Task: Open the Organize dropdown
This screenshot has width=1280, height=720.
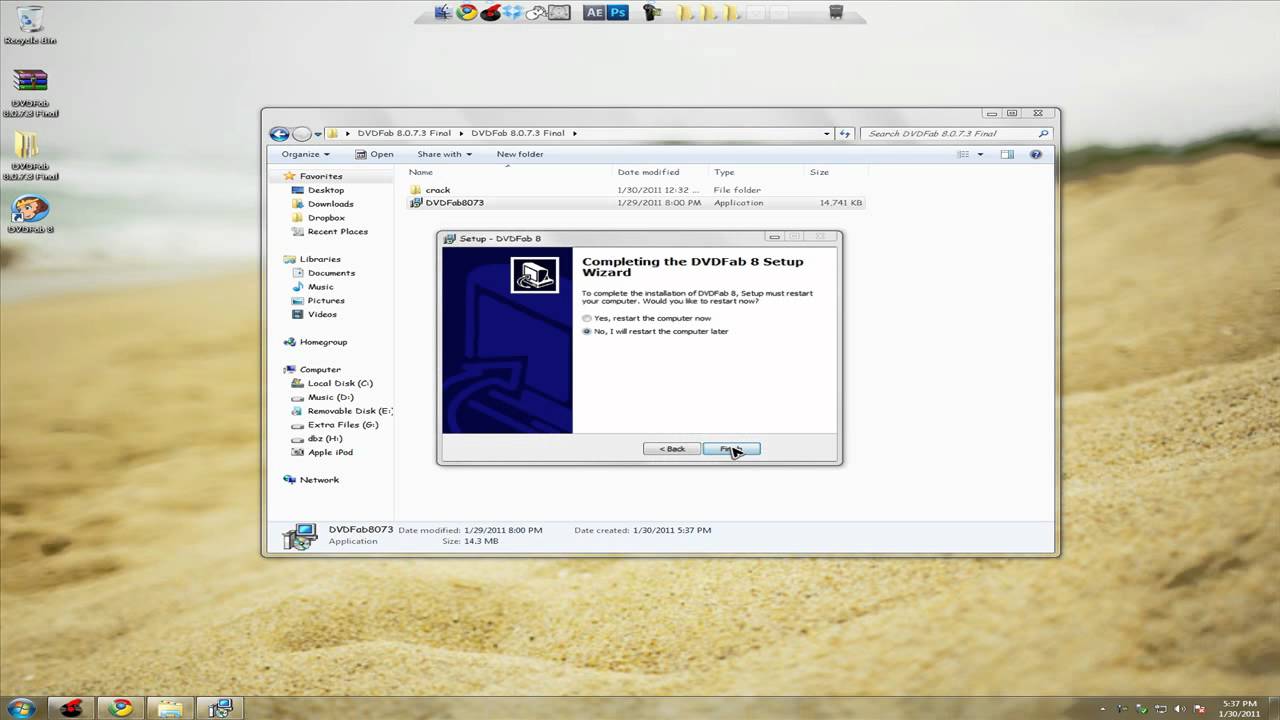Action: coord(305,154)
